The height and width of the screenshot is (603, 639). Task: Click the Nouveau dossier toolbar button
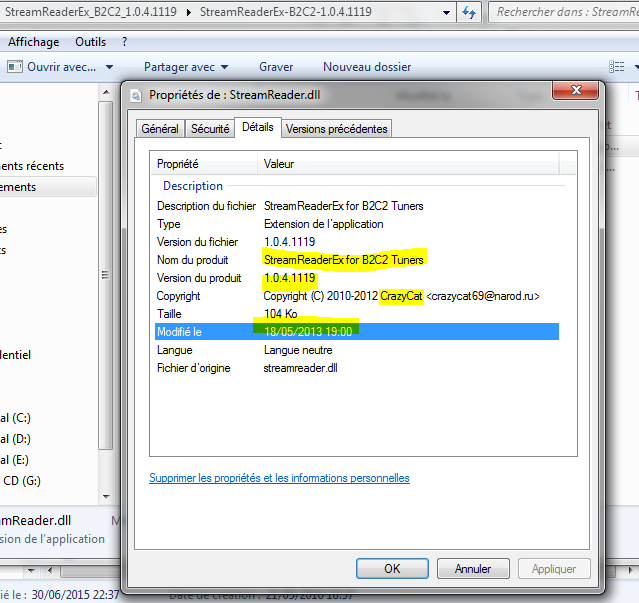[x=366, y=67]
